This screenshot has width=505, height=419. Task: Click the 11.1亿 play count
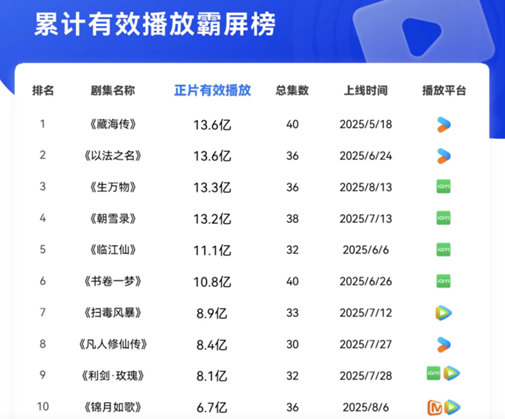point(212,251)
